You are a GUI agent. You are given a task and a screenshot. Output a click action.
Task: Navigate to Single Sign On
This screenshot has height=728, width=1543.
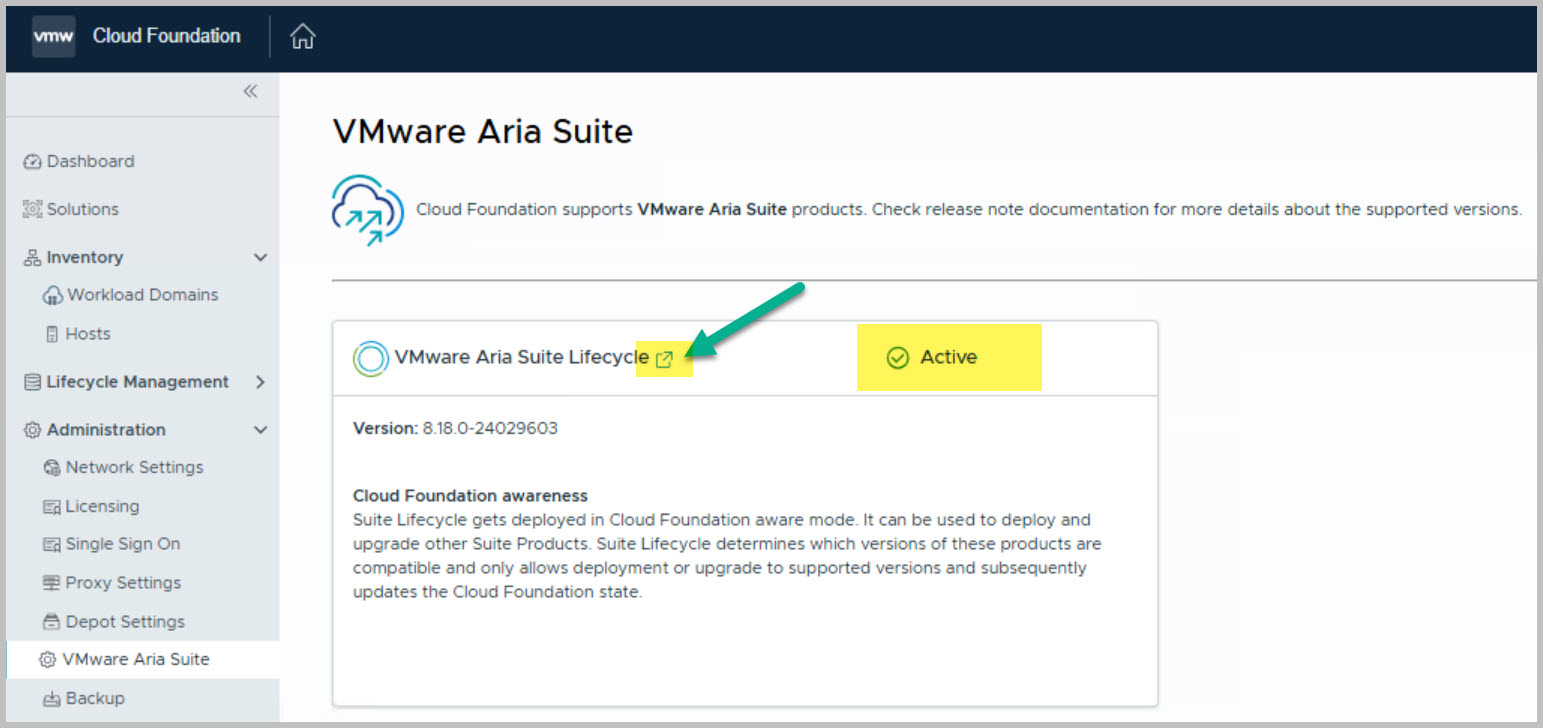pos(122,544)
